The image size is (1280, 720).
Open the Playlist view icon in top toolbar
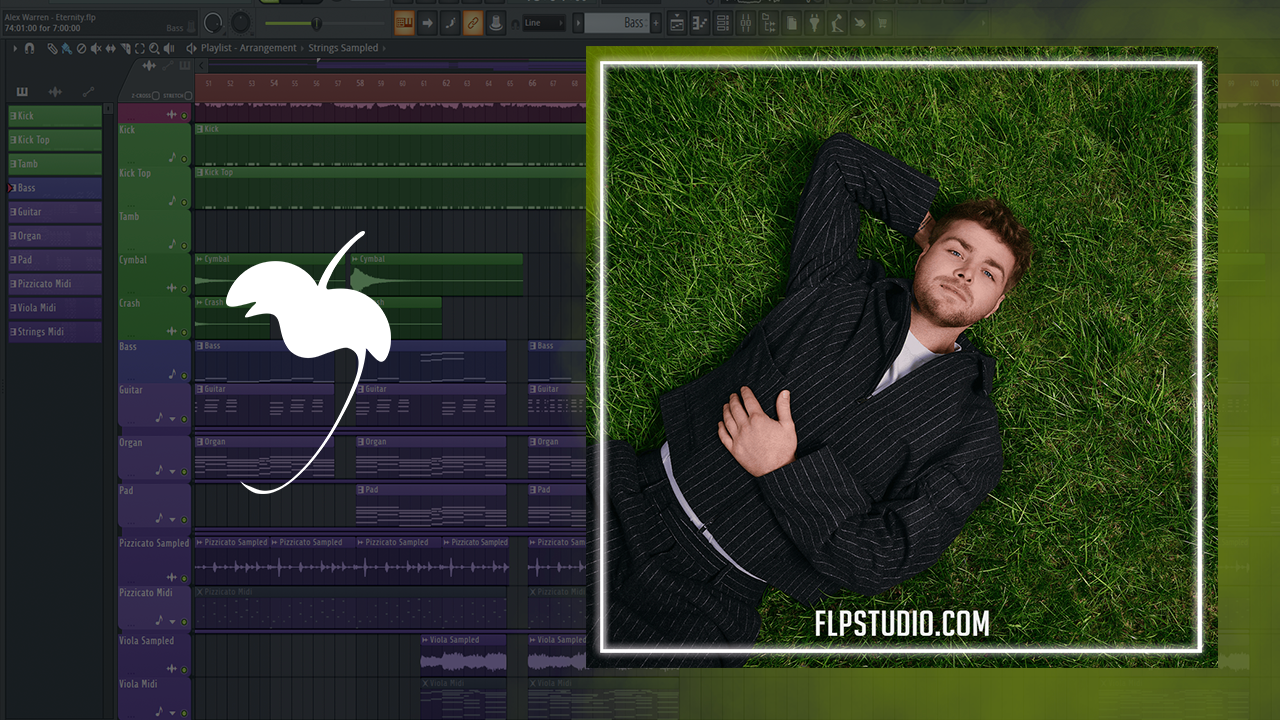point(677,23)
